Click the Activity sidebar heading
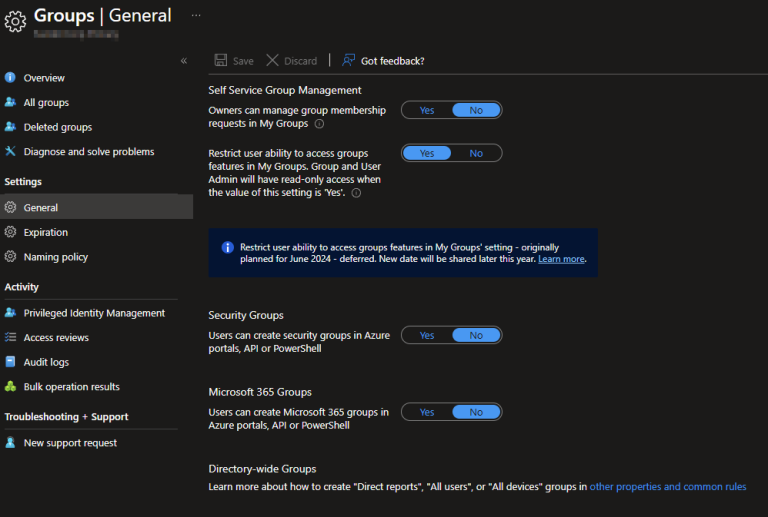 (22, 287)
